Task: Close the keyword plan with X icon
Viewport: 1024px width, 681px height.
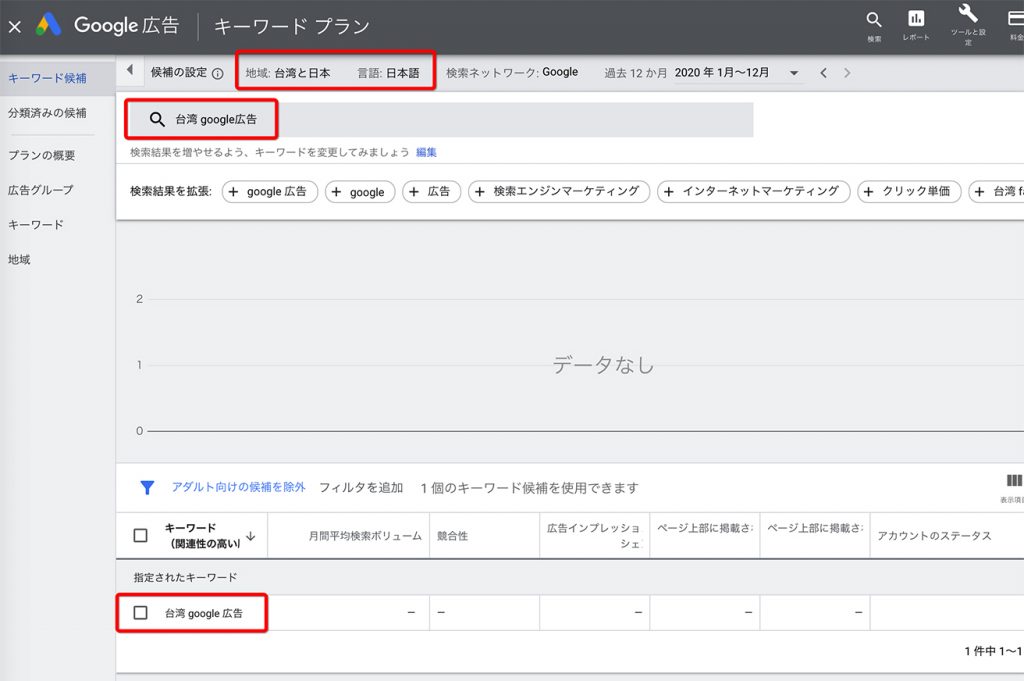Action: pos(15,27)
